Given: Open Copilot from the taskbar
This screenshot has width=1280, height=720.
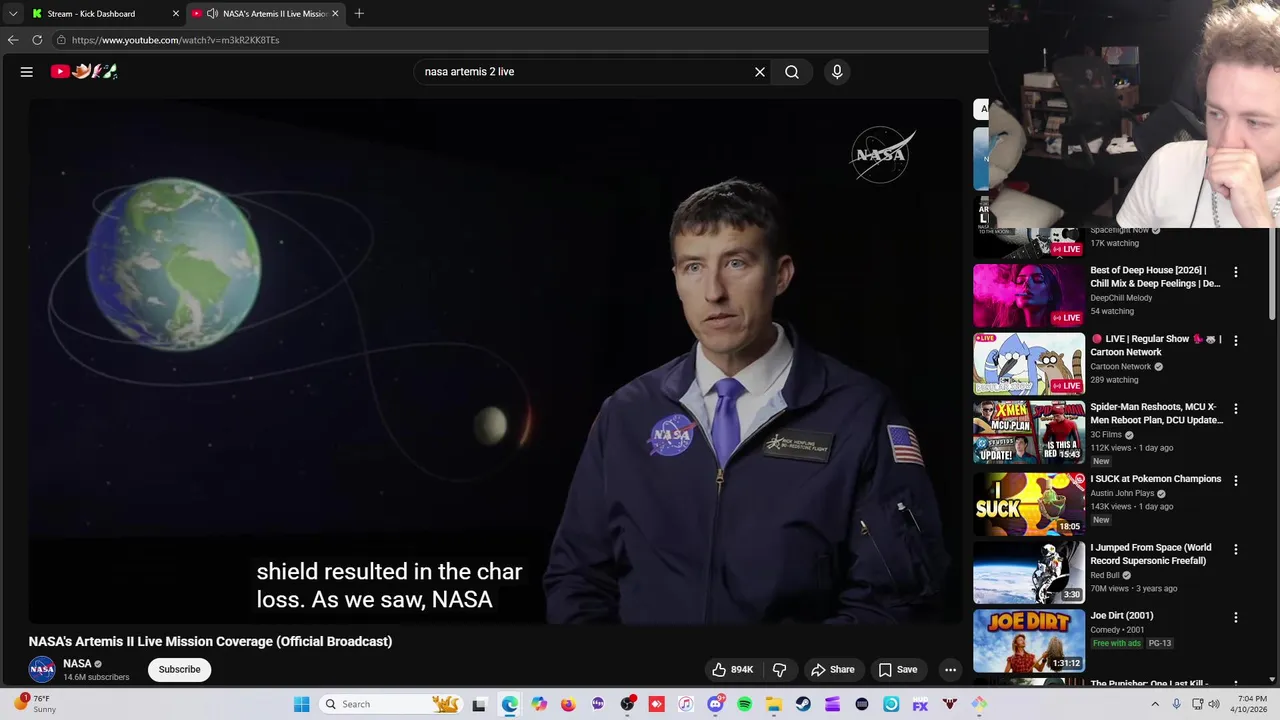Looking at the screenshot, I should tap(539, 704).
